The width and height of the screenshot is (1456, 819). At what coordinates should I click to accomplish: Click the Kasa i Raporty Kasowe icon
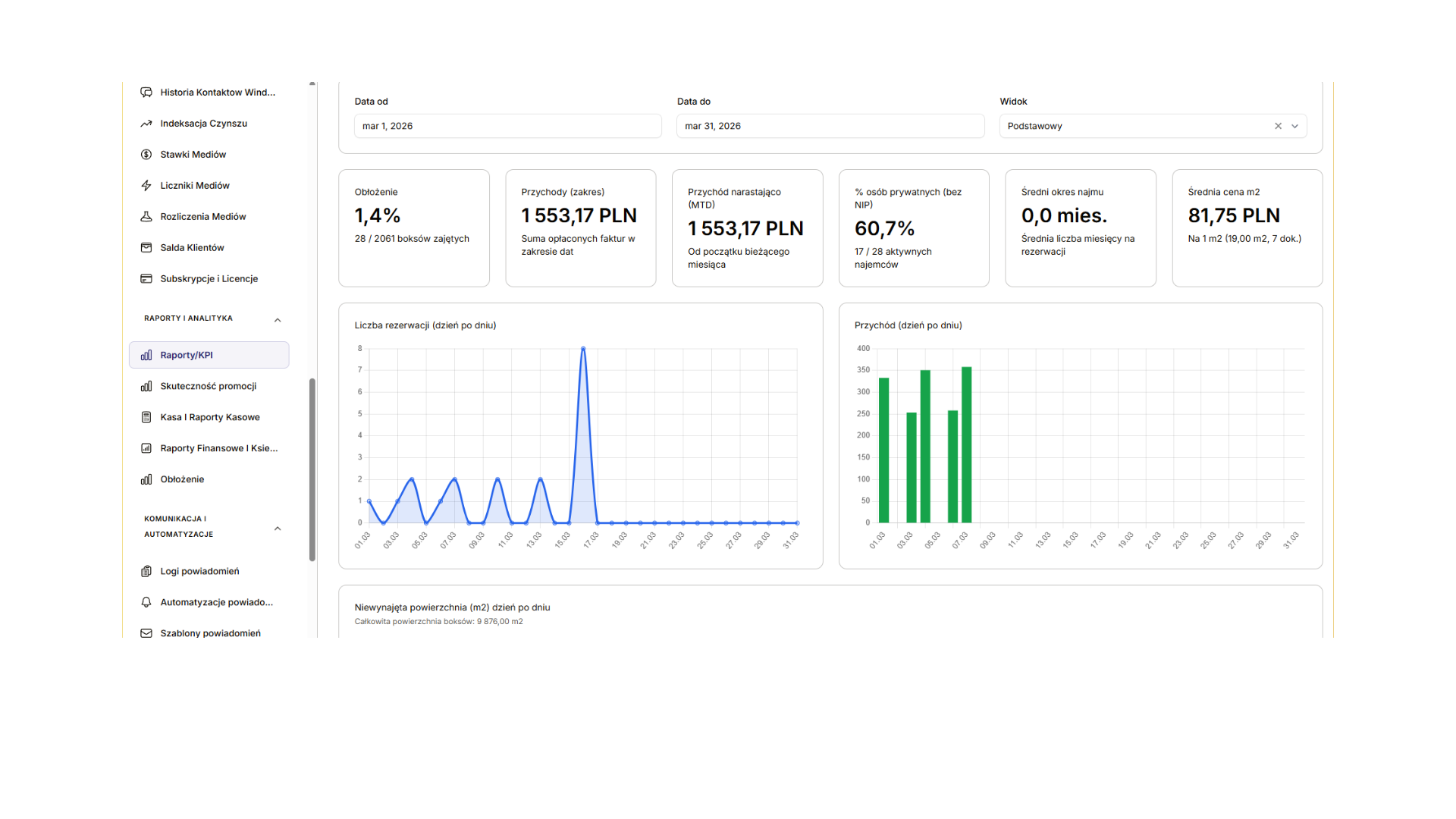click(x=146, y=417)
